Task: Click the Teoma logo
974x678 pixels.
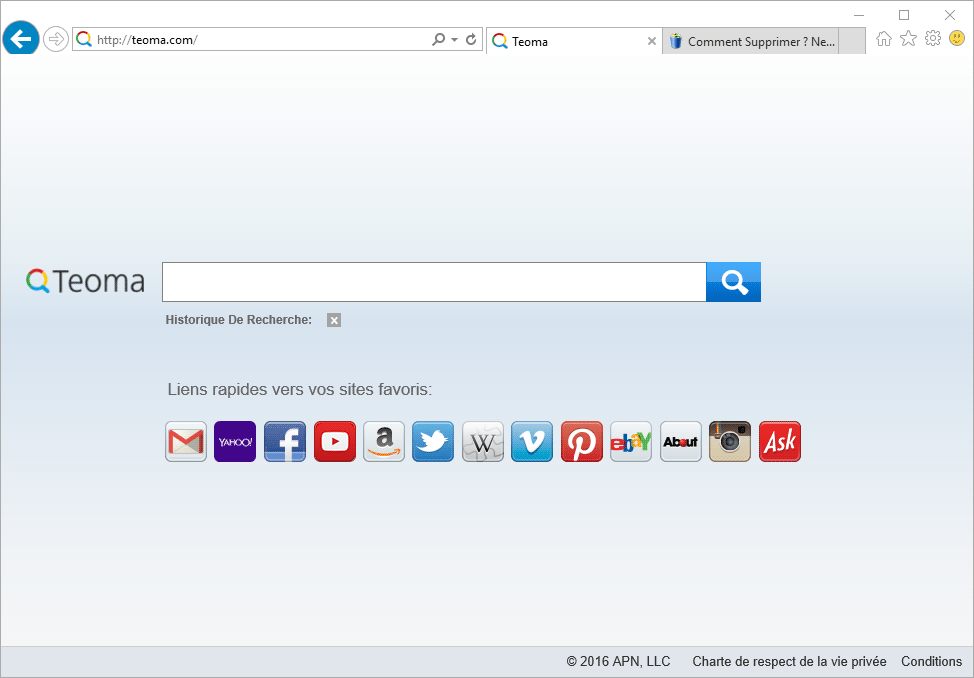Action: [85, 281]
